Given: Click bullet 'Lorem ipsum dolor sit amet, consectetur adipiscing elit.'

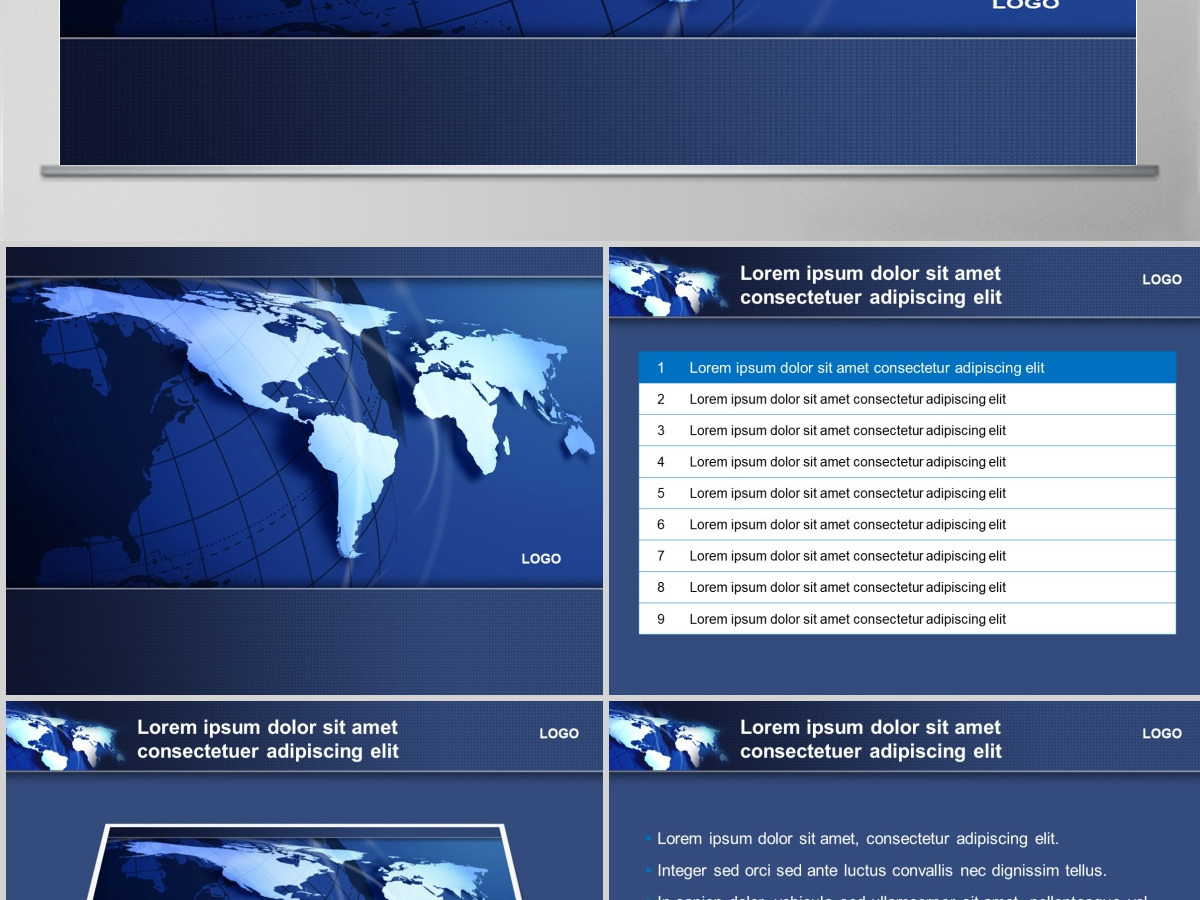Looking at the screenshot, I should click(857, 839).
